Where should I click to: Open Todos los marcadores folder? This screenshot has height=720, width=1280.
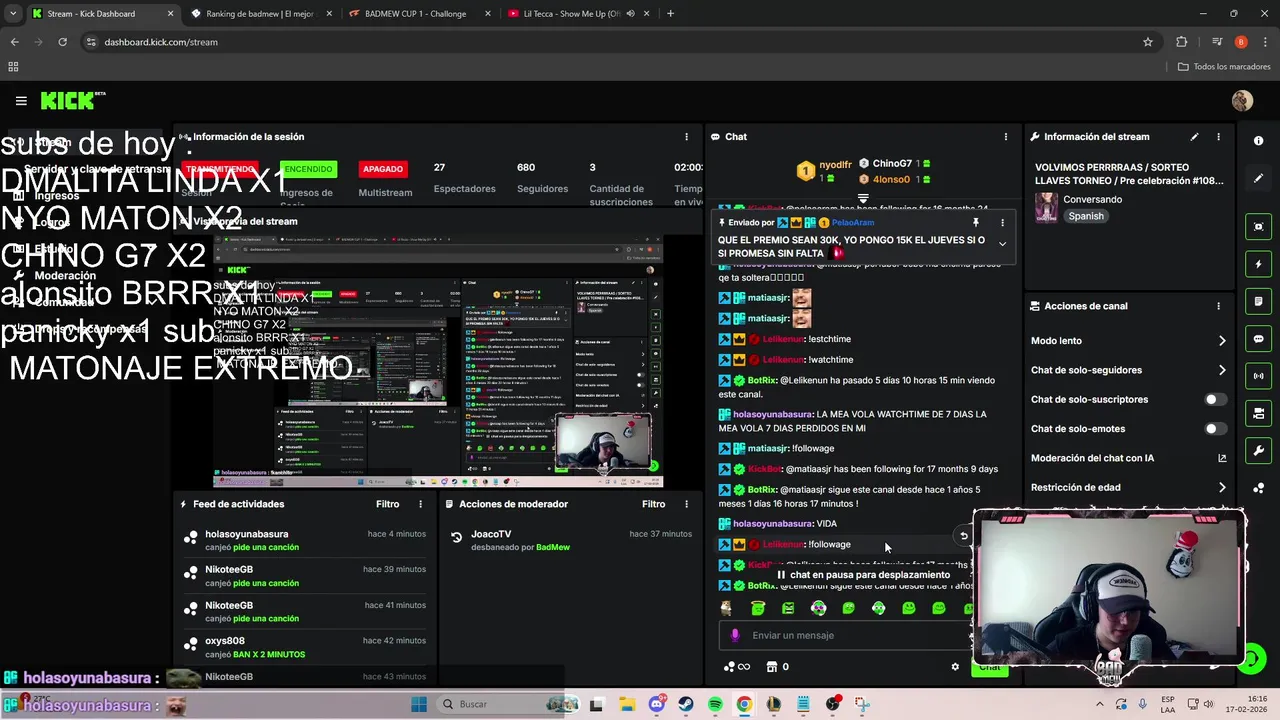coord(1224,67)
